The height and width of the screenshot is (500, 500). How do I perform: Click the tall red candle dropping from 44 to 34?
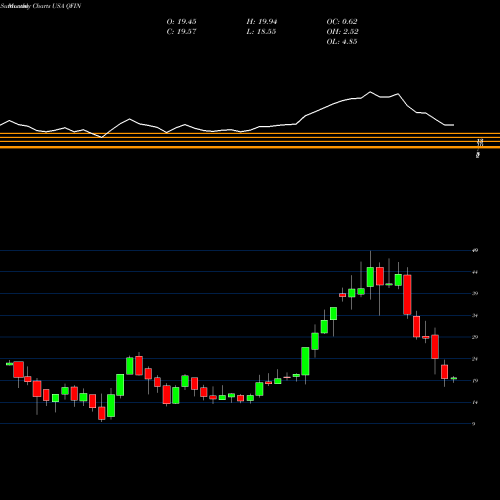[x=407, y=295]
